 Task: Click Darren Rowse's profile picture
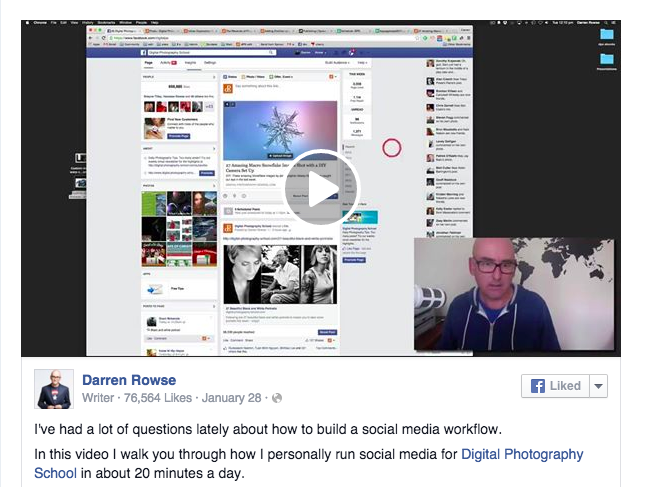(x=54, y=389)
